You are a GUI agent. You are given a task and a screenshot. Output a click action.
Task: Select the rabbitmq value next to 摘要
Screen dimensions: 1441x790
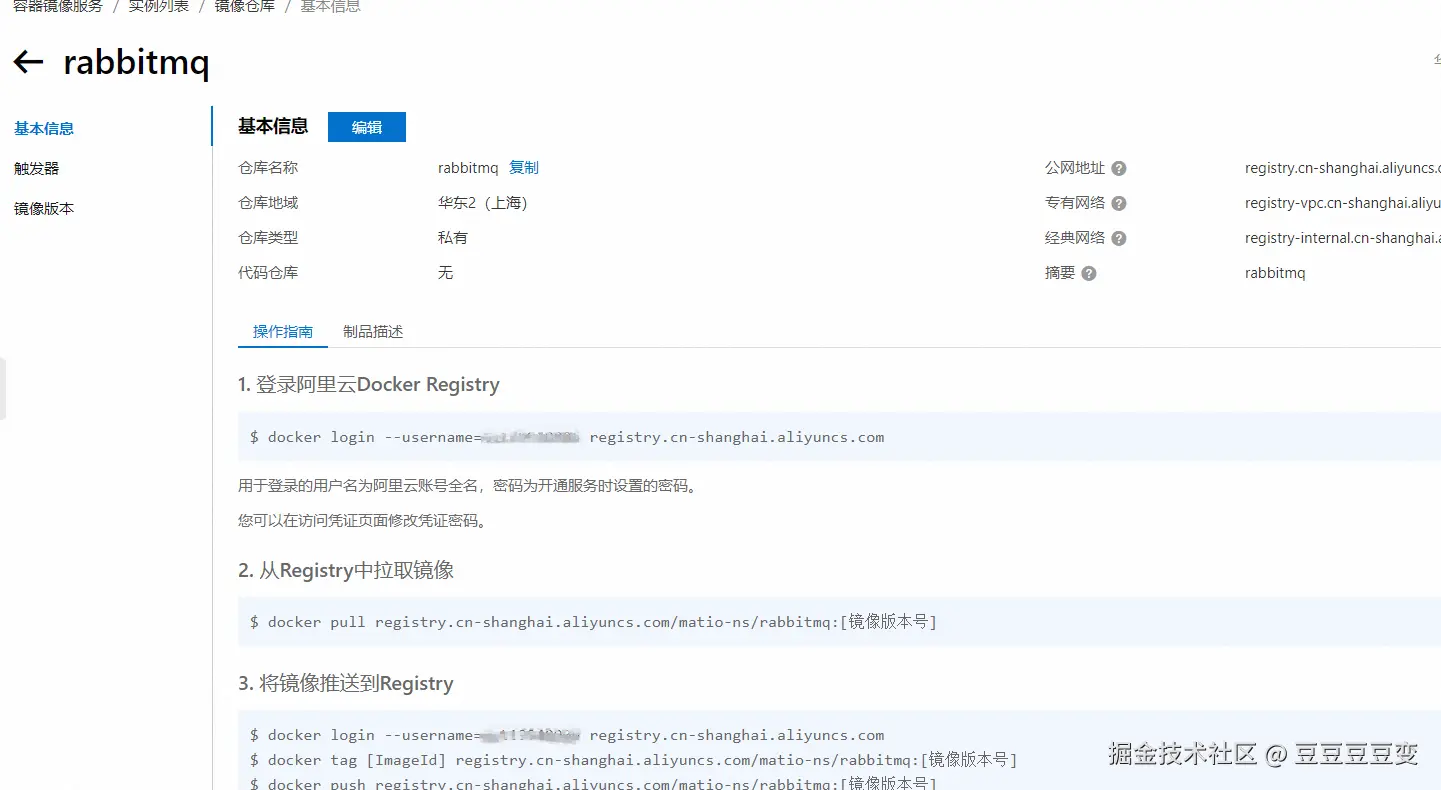tap(1275, 273)
